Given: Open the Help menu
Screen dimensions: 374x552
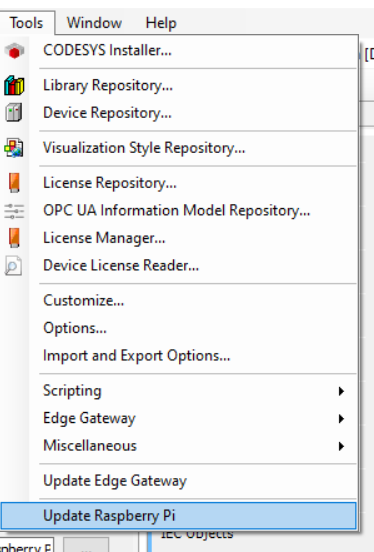Looking at the screenshot, I should point(161,23).
